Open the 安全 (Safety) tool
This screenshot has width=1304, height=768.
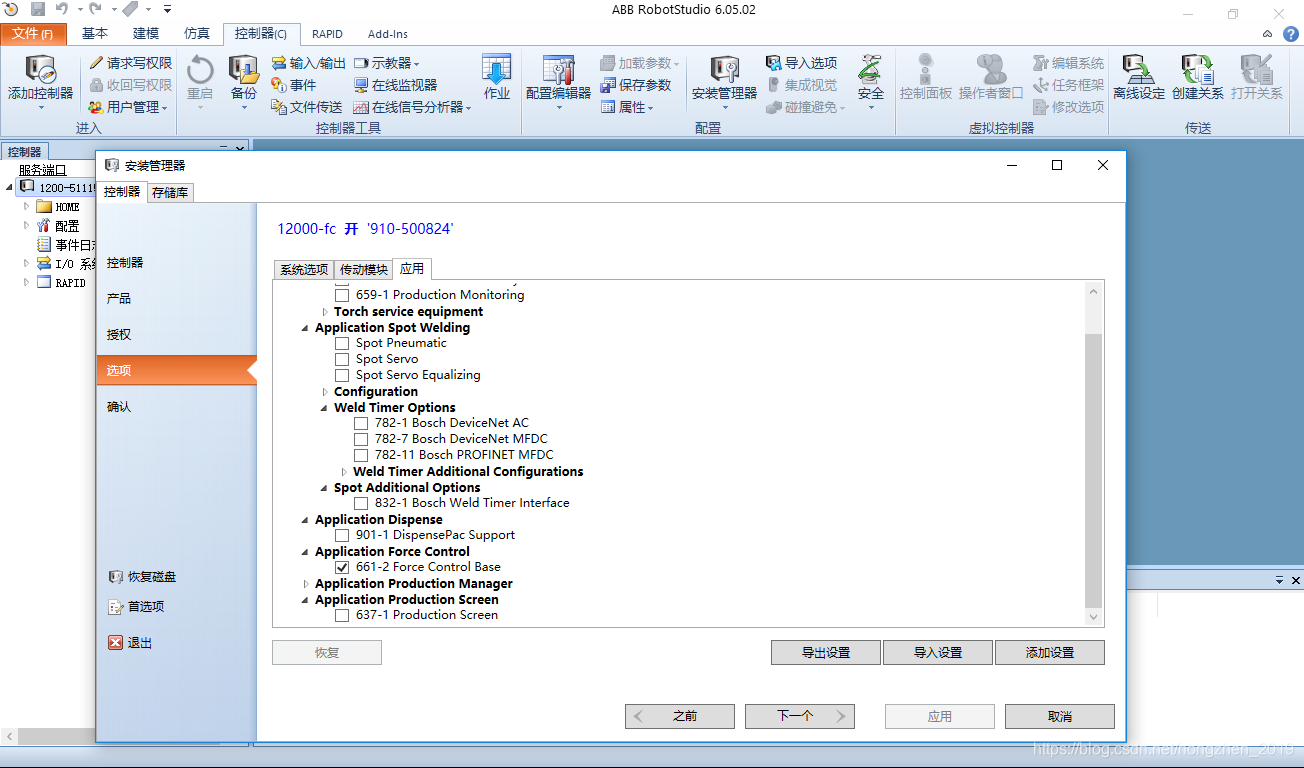point(871,80)
